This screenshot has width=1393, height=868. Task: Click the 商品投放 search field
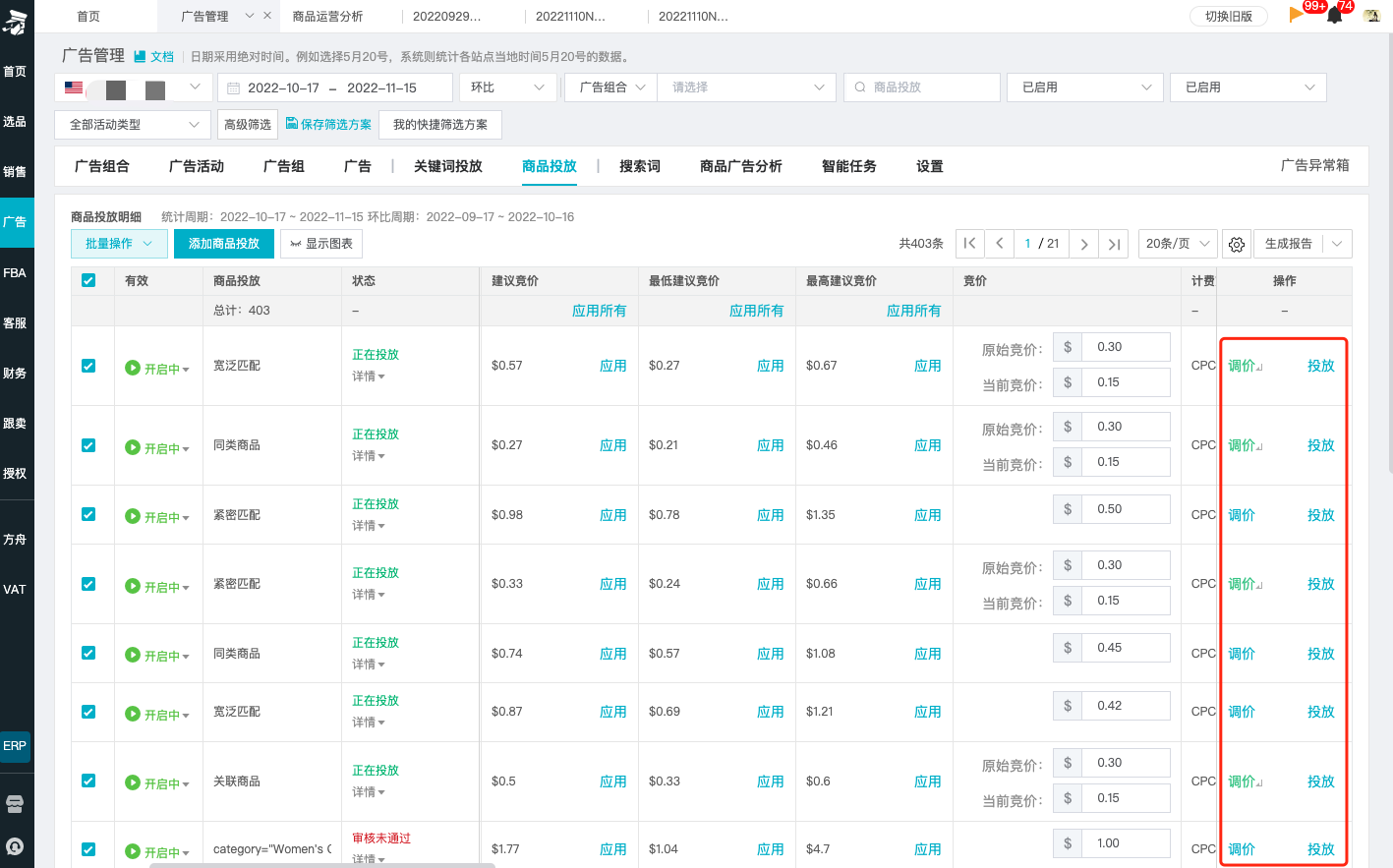922,87
